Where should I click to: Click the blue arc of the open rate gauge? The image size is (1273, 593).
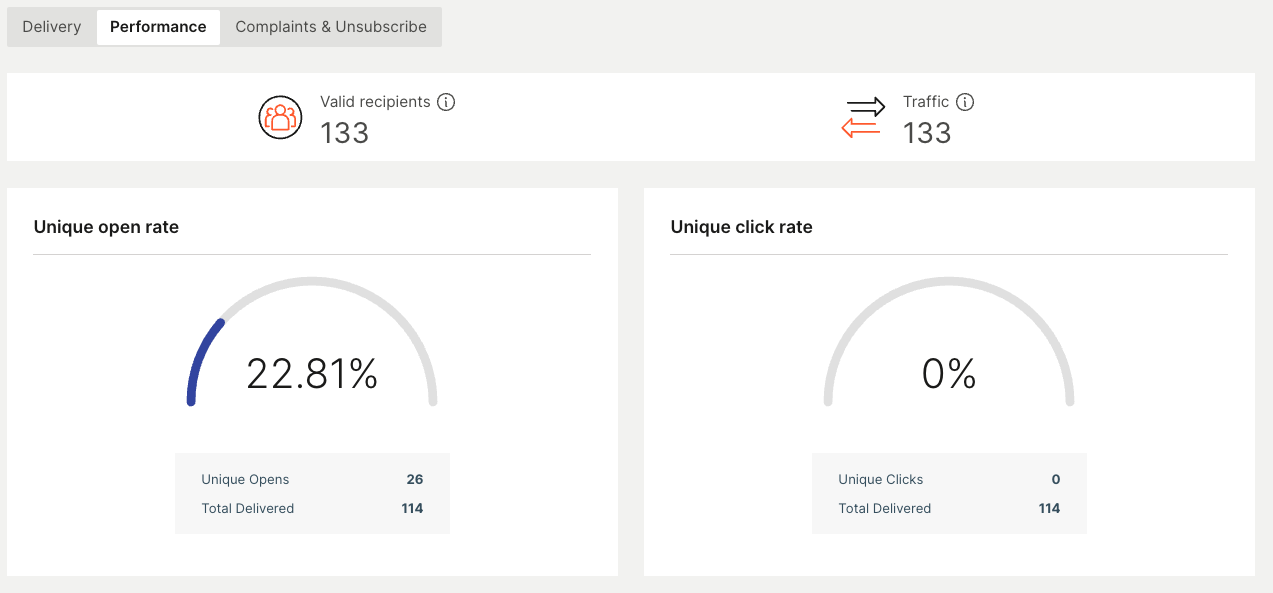198,355
